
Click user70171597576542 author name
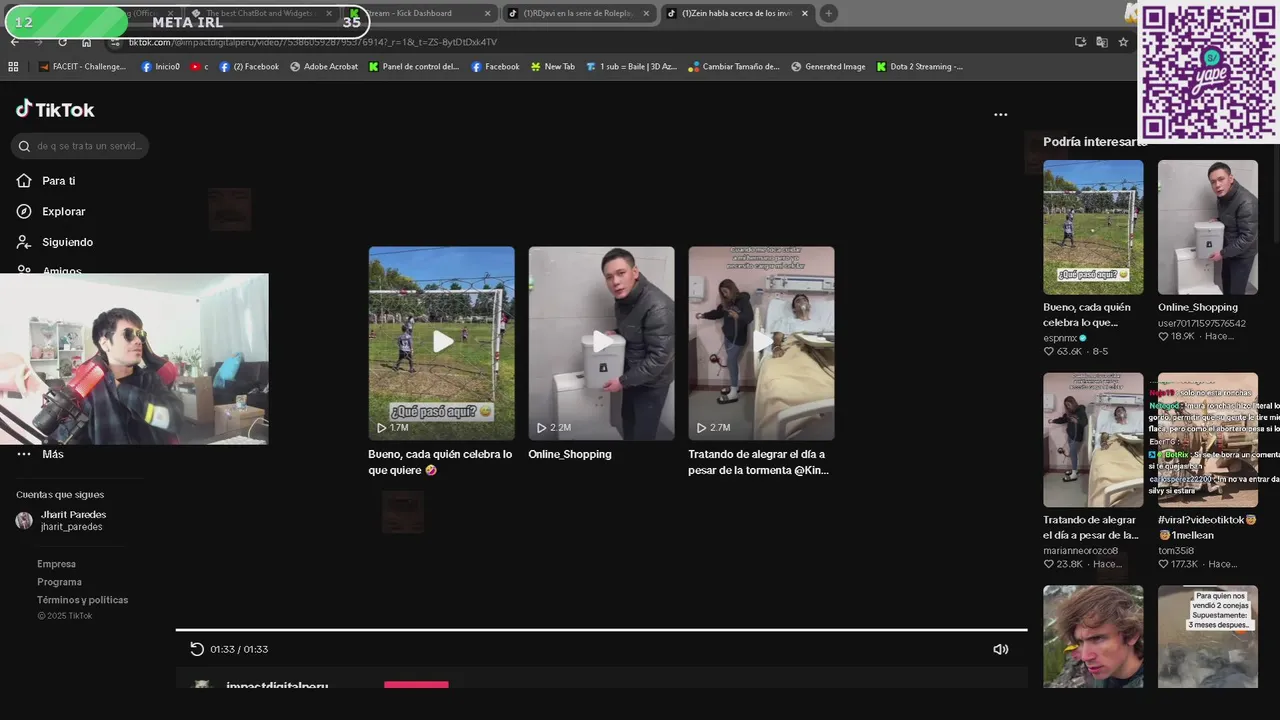tap(1202, 323)
